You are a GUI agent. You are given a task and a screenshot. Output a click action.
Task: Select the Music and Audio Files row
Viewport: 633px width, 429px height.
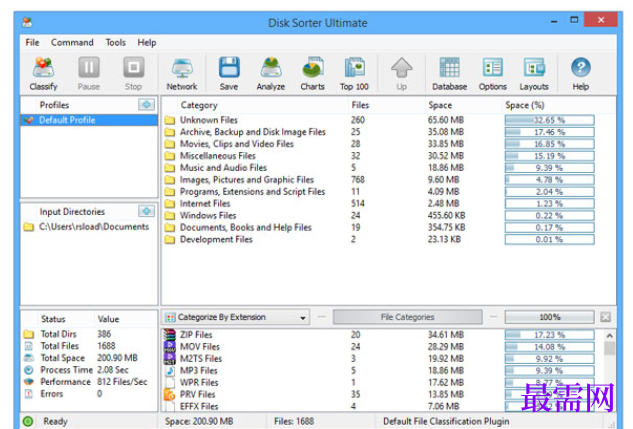(379, 168)
